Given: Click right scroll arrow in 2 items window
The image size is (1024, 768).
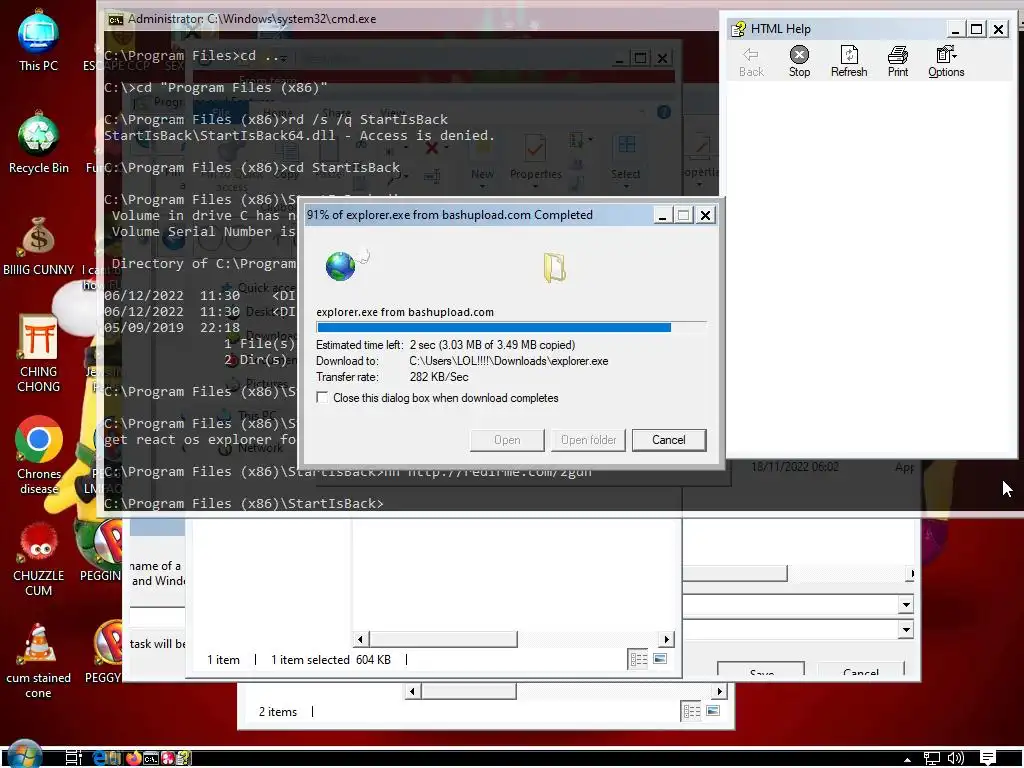Looking at the screenshot, I should [719, 691].
